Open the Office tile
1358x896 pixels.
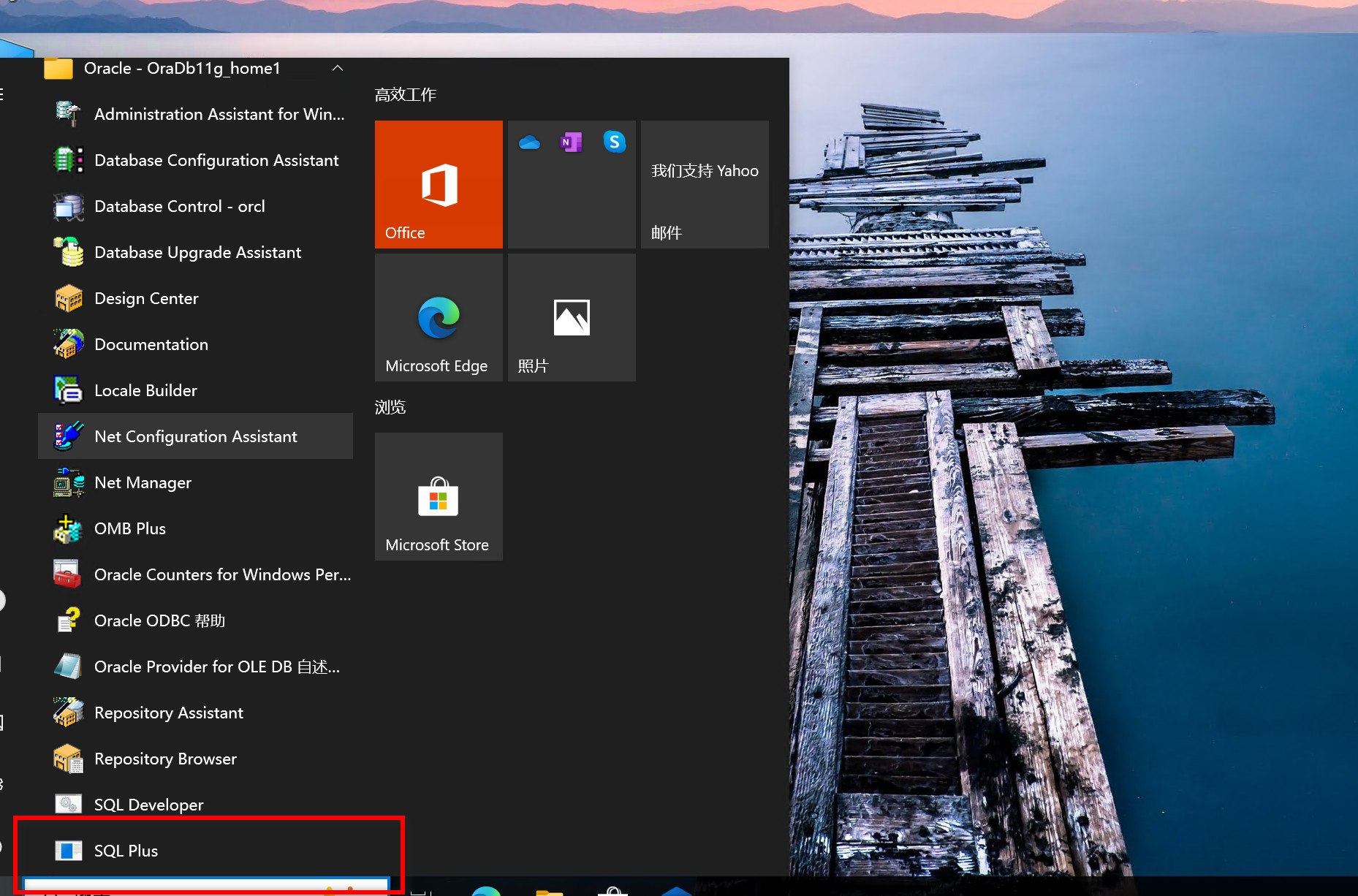pos(439,184)
